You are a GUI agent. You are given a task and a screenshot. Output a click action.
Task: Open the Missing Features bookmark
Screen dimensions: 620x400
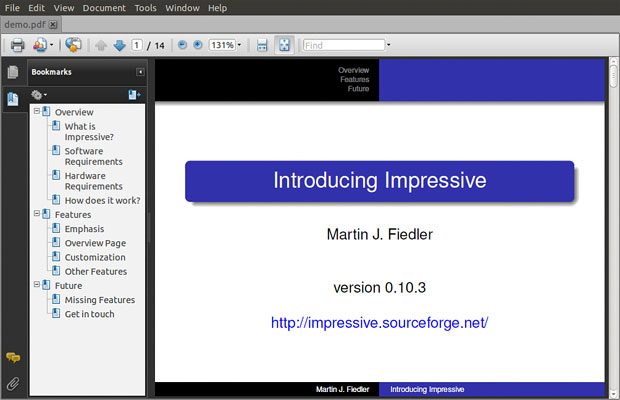100,300
